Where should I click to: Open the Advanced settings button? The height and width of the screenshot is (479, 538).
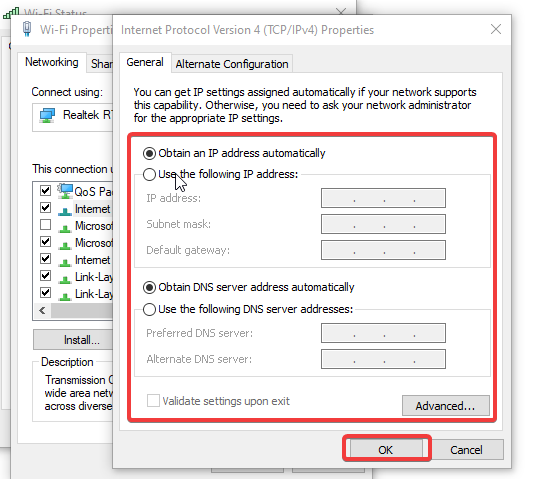(x=445, y=406)
